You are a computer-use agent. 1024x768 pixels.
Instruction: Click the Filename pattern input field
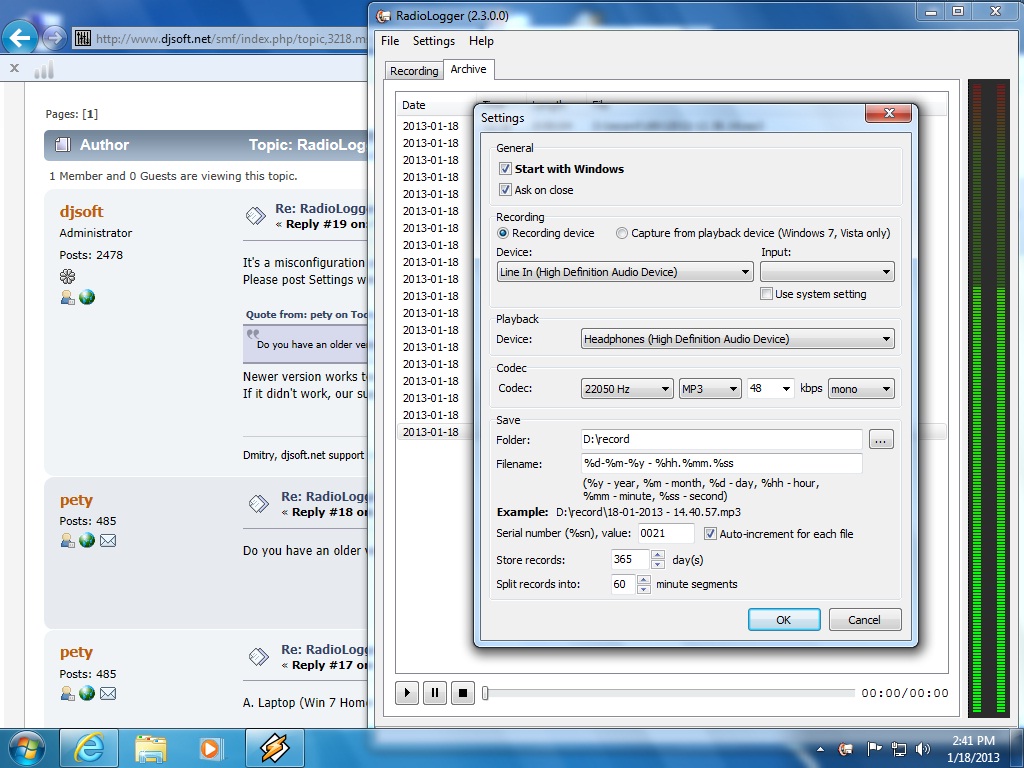[x=722, y=463]
